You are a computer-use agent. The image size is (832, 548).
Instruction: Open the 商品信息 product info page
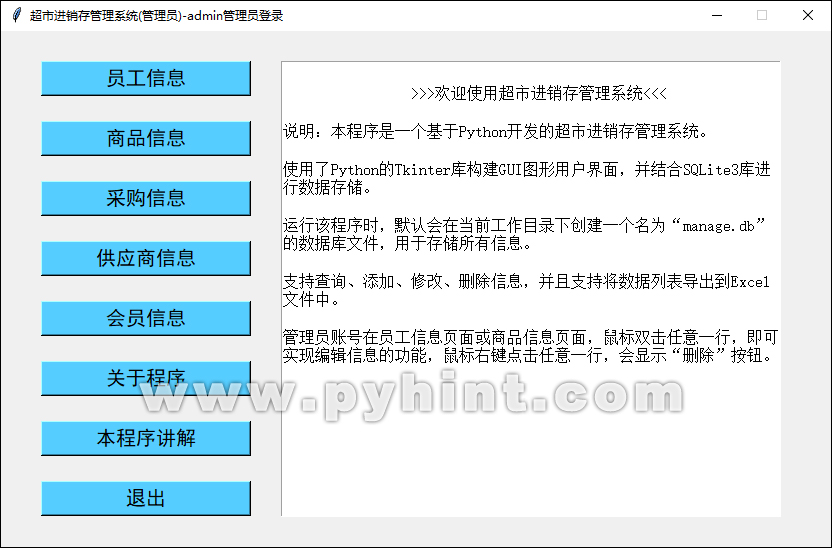point(146,138)
